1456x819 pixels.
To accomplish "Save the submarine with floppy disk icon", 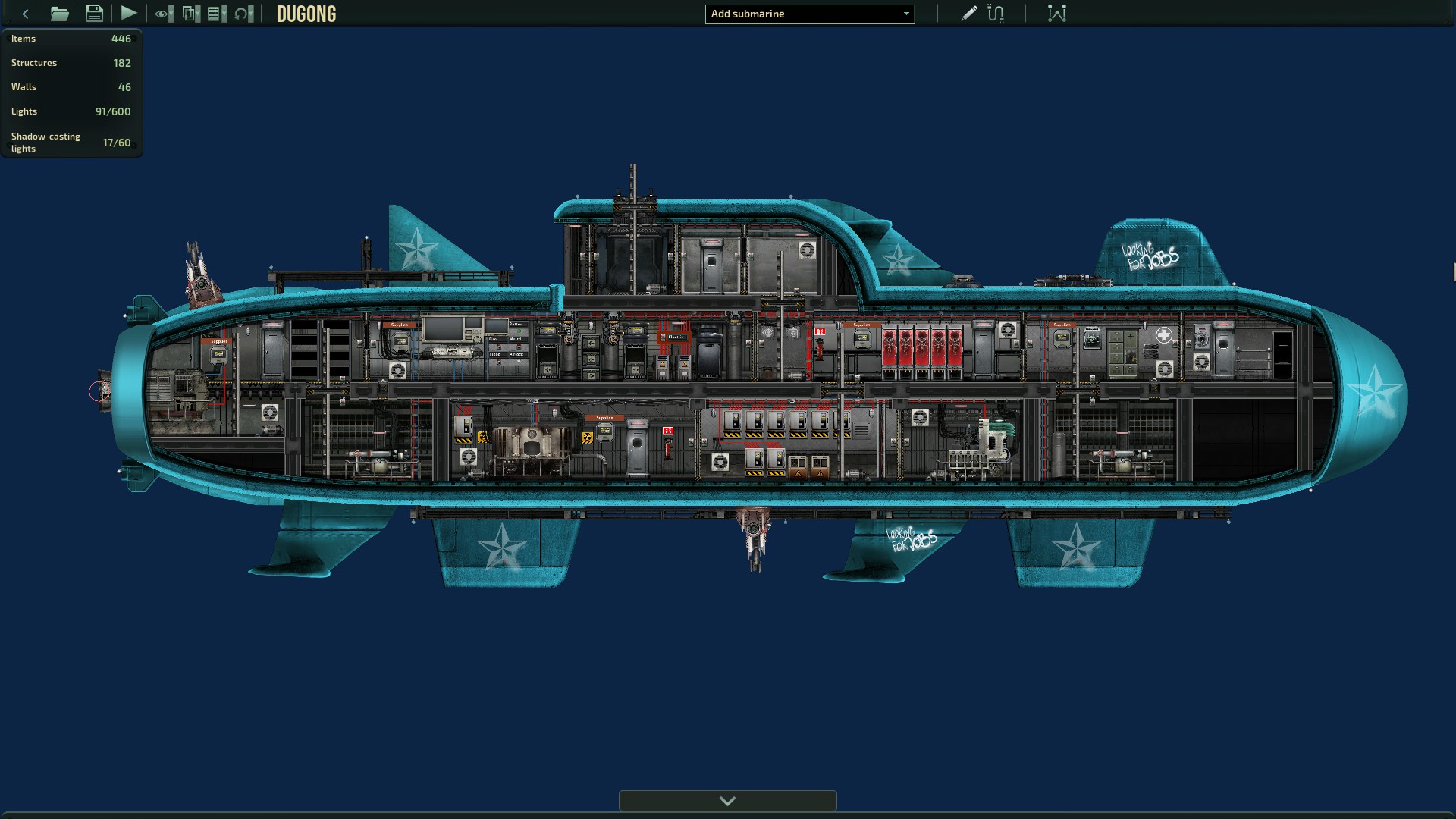I will [94, 14].
